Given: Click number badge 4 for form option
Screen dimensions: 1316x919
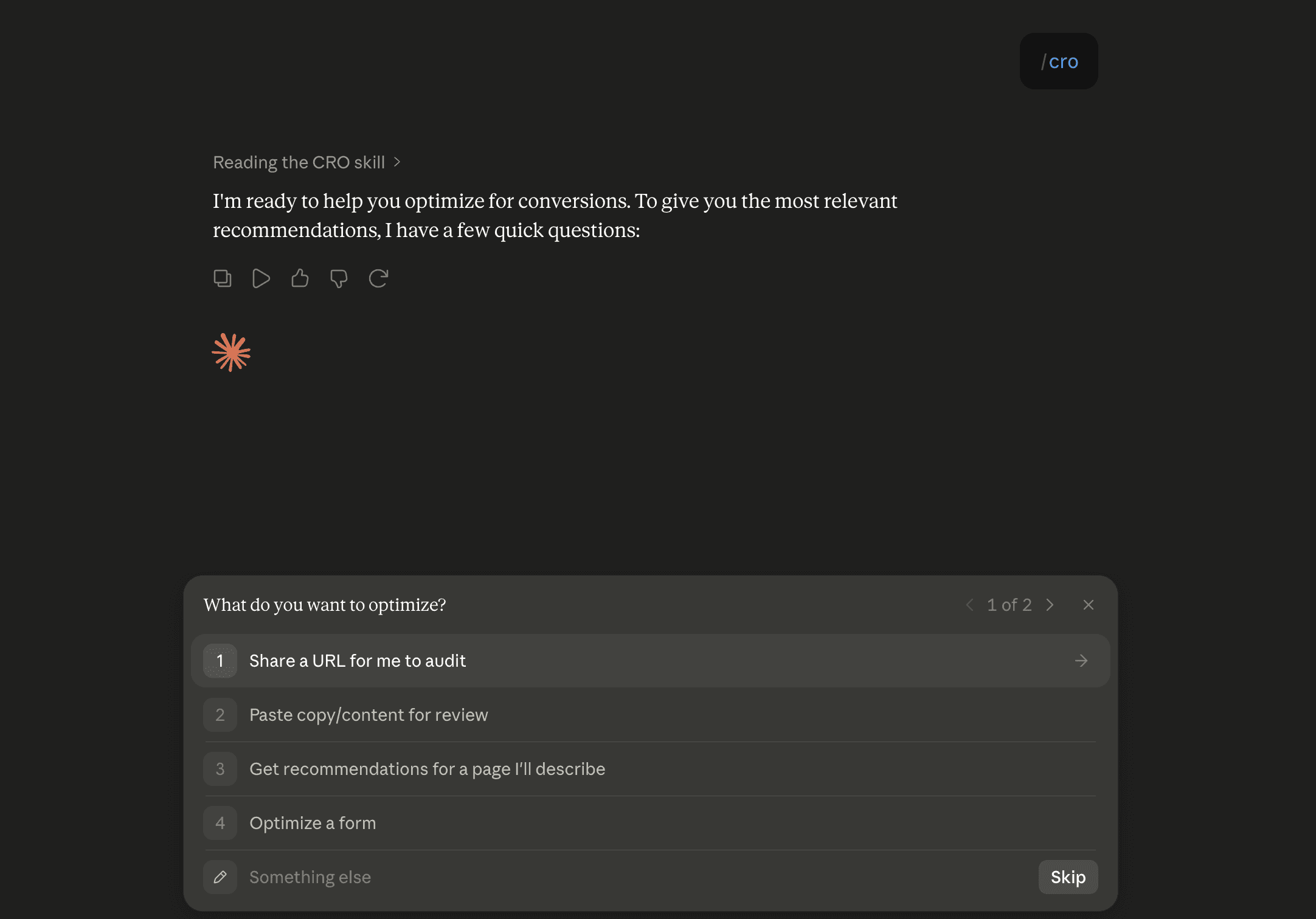Looking at the screenshot, I should 220,823.
